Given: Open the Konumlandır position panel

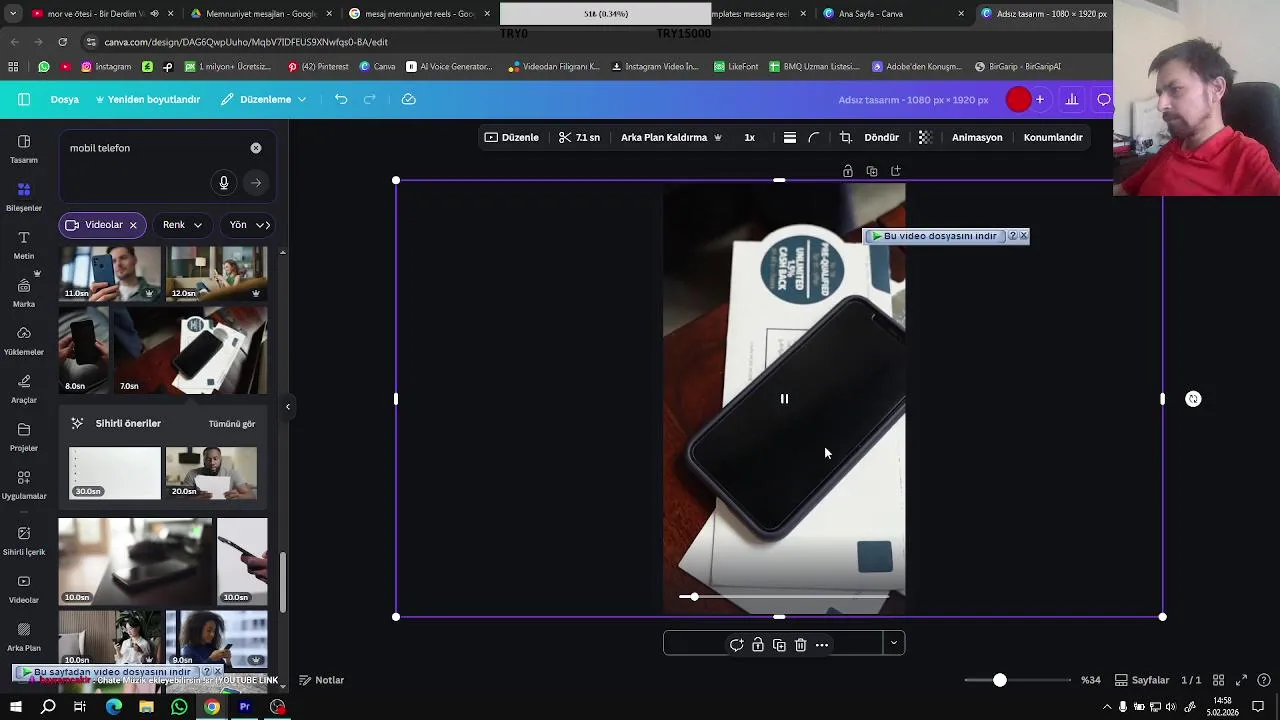Looking at the screenshot, I should pyautogui.click(x=1053, y=137).
